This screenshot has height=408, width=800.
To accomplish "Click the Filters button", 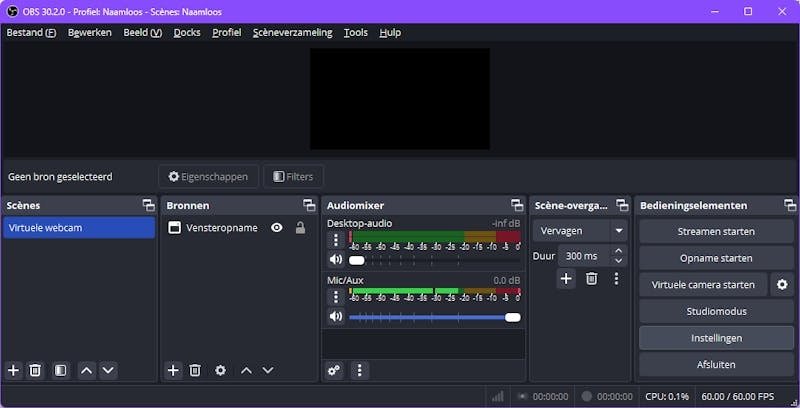I will 293,176.
